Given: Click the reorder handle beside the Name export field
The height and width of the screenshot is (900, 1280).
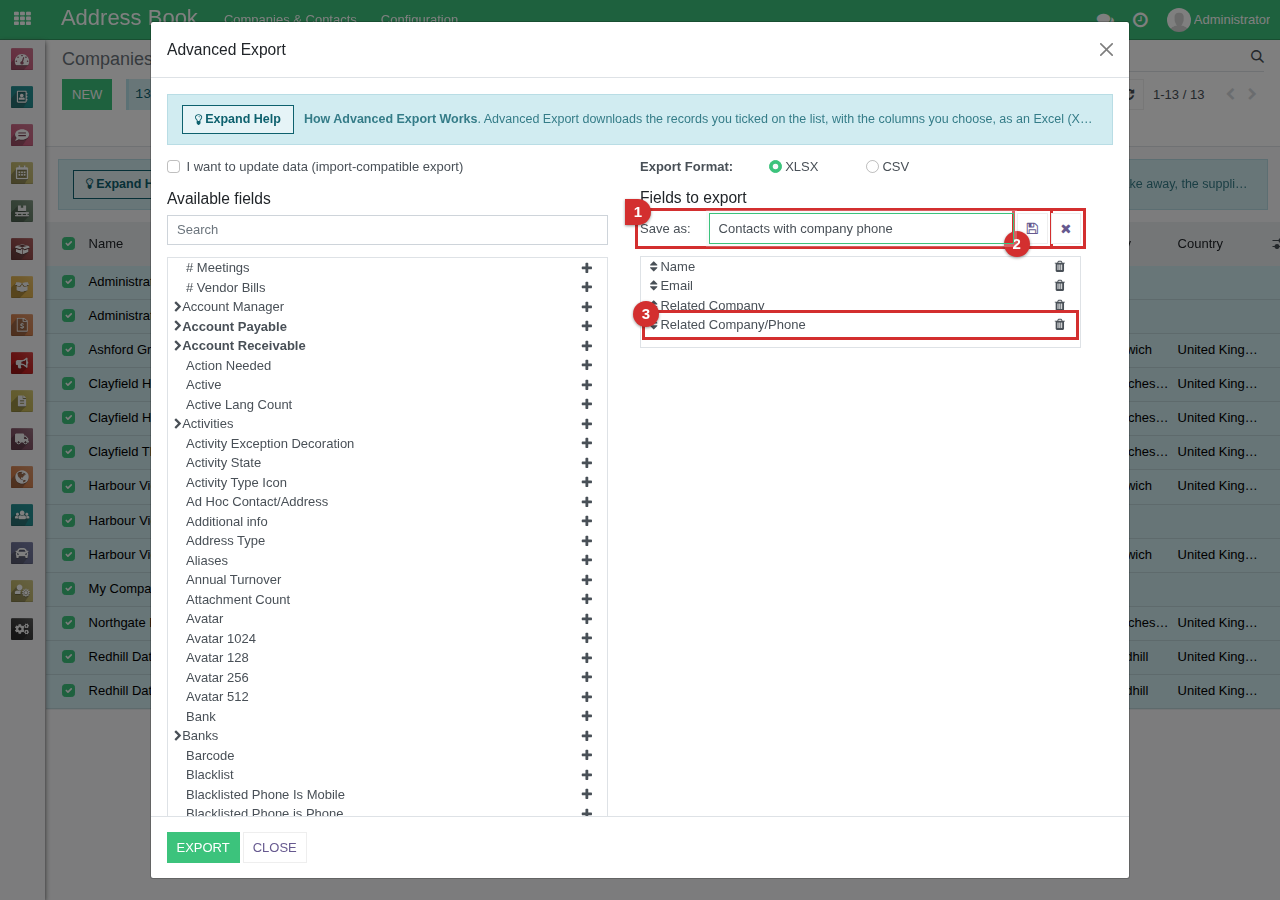Looking at the screenshot, I should 653,267.
